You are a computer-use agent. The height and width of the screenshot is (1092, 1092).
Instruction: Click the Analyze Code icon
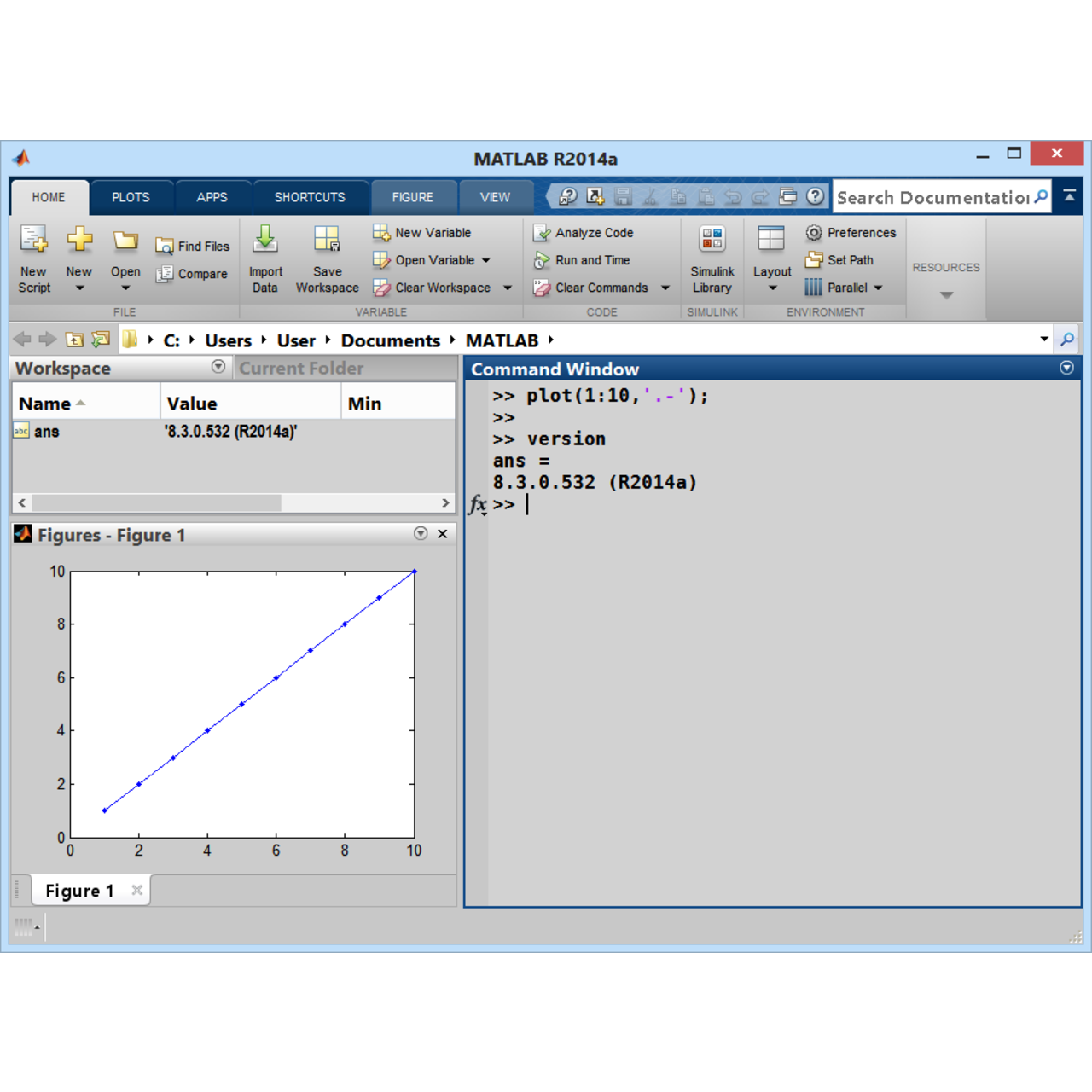point(542,233)
